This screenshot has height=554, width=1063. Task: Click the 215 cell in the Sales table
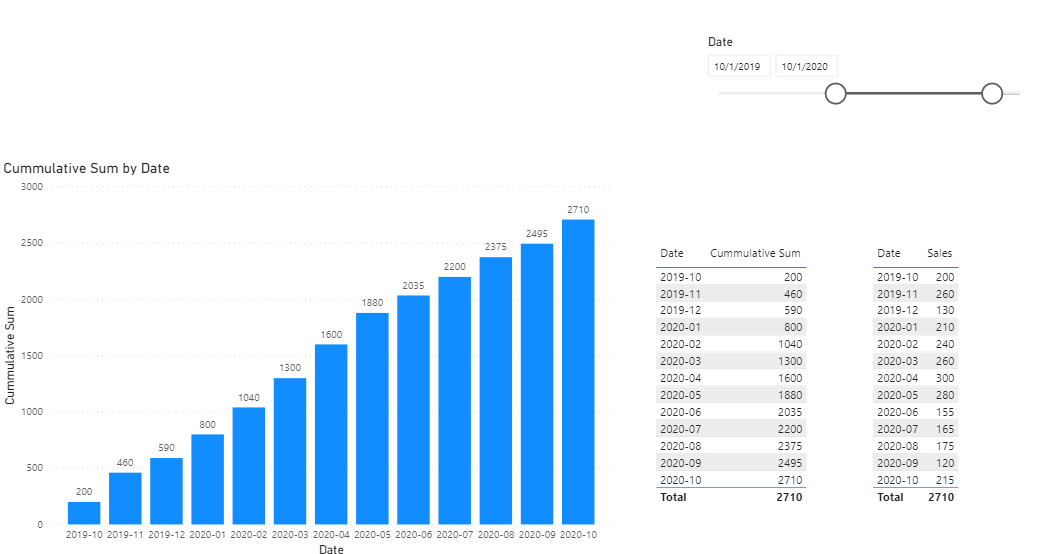[x=945, y=479]
